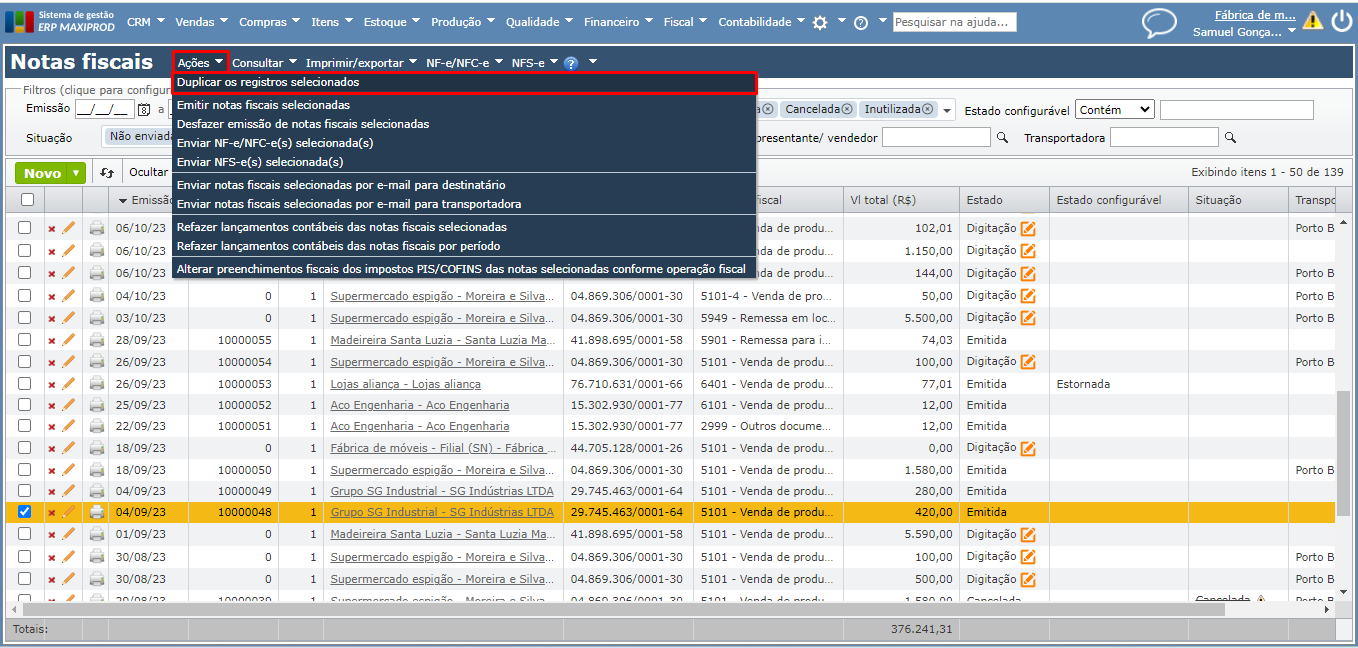This screenshot has width=1358, height=648.
Task: Tick the header select-all checkbox
Action: pyautogui.click(x=25, y=200)
